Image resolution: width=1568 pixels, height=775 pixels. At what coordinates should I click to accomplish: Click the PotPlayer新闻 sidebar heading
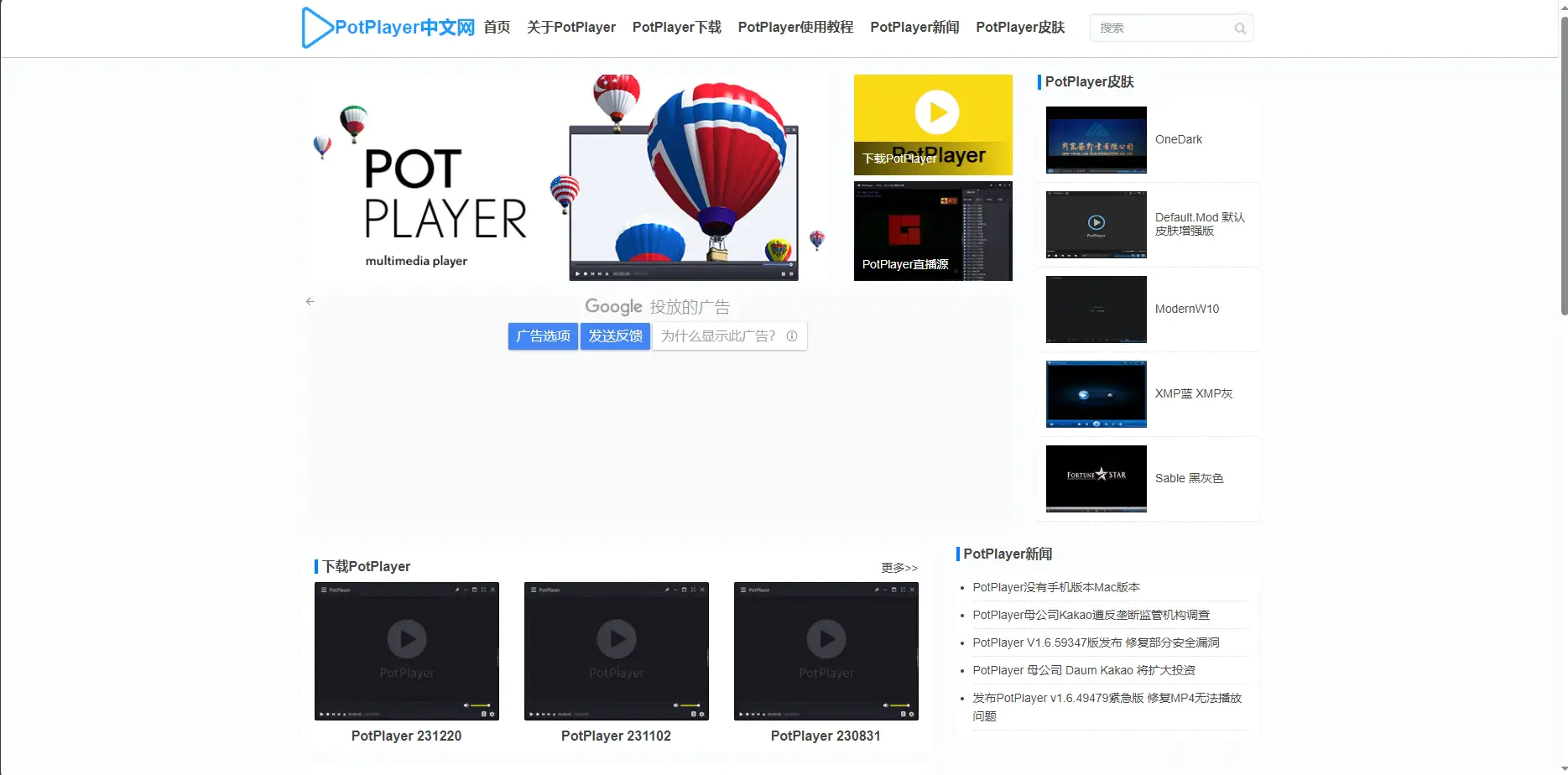point(1008,554)
